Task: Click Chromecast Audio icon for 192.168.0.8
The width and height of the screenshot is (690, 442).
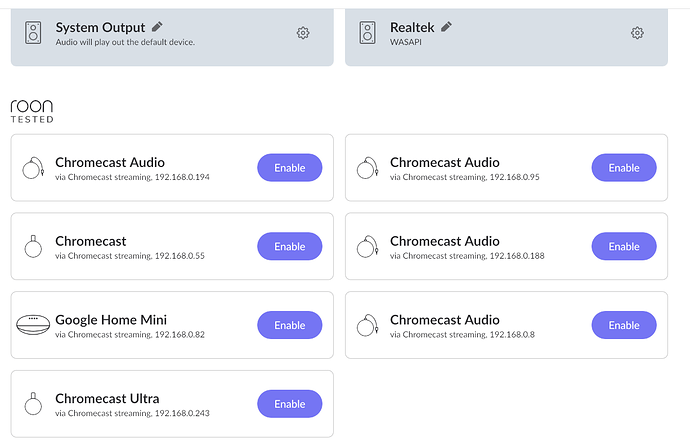Action: coord(367,325)
